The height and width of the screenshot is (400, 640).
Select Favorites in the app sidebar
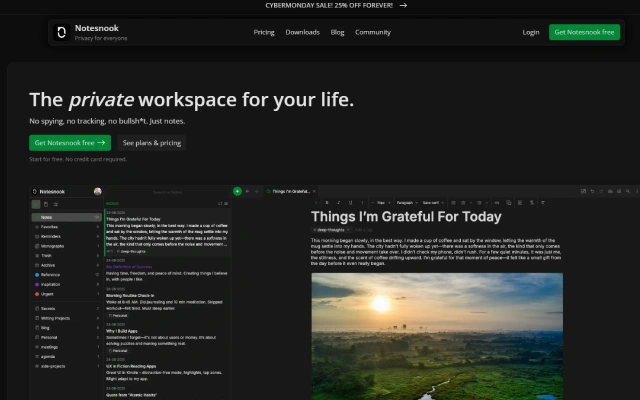click(66, 227)
